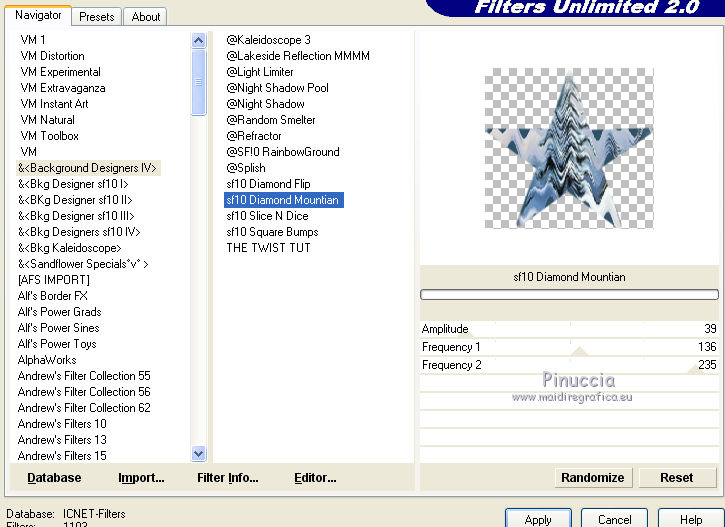Select Andrew's Filters 15
This screenshot has width=725, height=527.
click(x=62, y=456)
